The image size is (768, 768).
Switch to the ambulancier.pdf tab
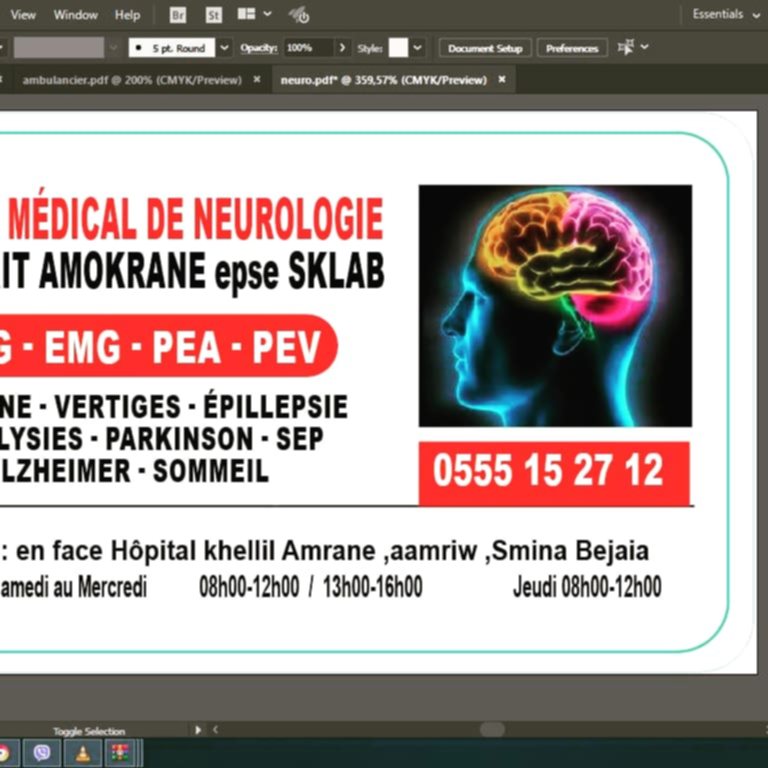[131, 80]
